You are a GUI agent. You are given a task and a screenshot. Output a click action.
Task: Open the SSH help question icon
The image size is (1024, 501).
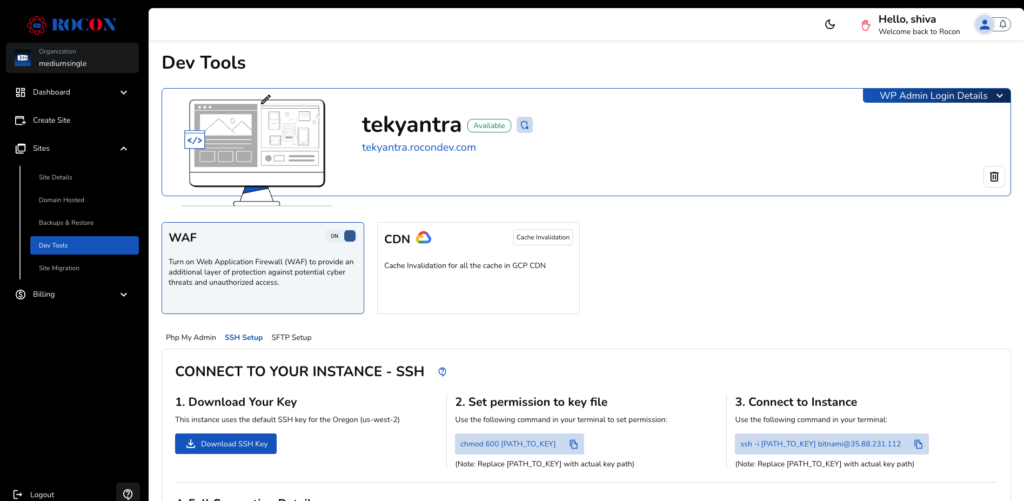point(442,372)
